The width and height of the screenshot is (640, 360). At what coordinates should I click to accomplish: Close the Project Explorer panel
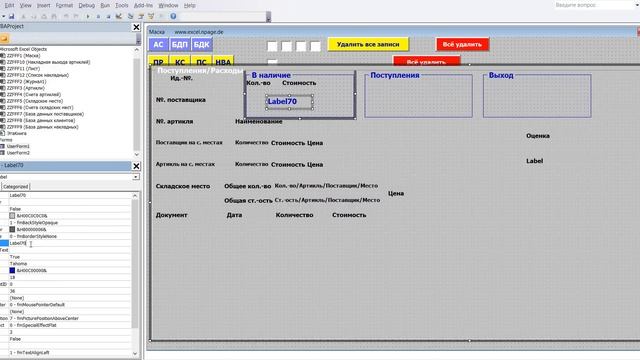tap(136, 27)
